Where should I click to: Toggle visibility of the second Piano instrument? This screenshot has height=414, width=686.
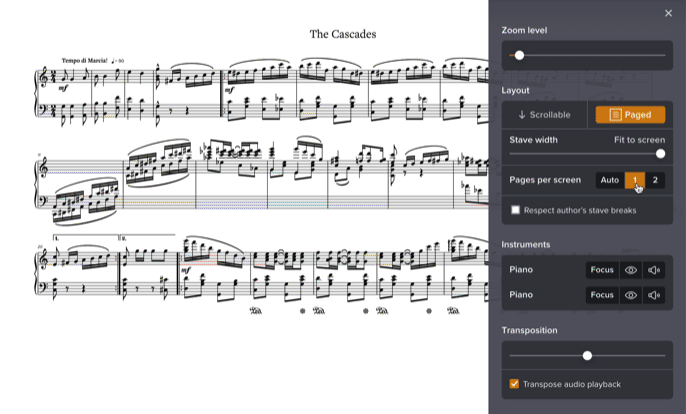(x=631, y=295)
